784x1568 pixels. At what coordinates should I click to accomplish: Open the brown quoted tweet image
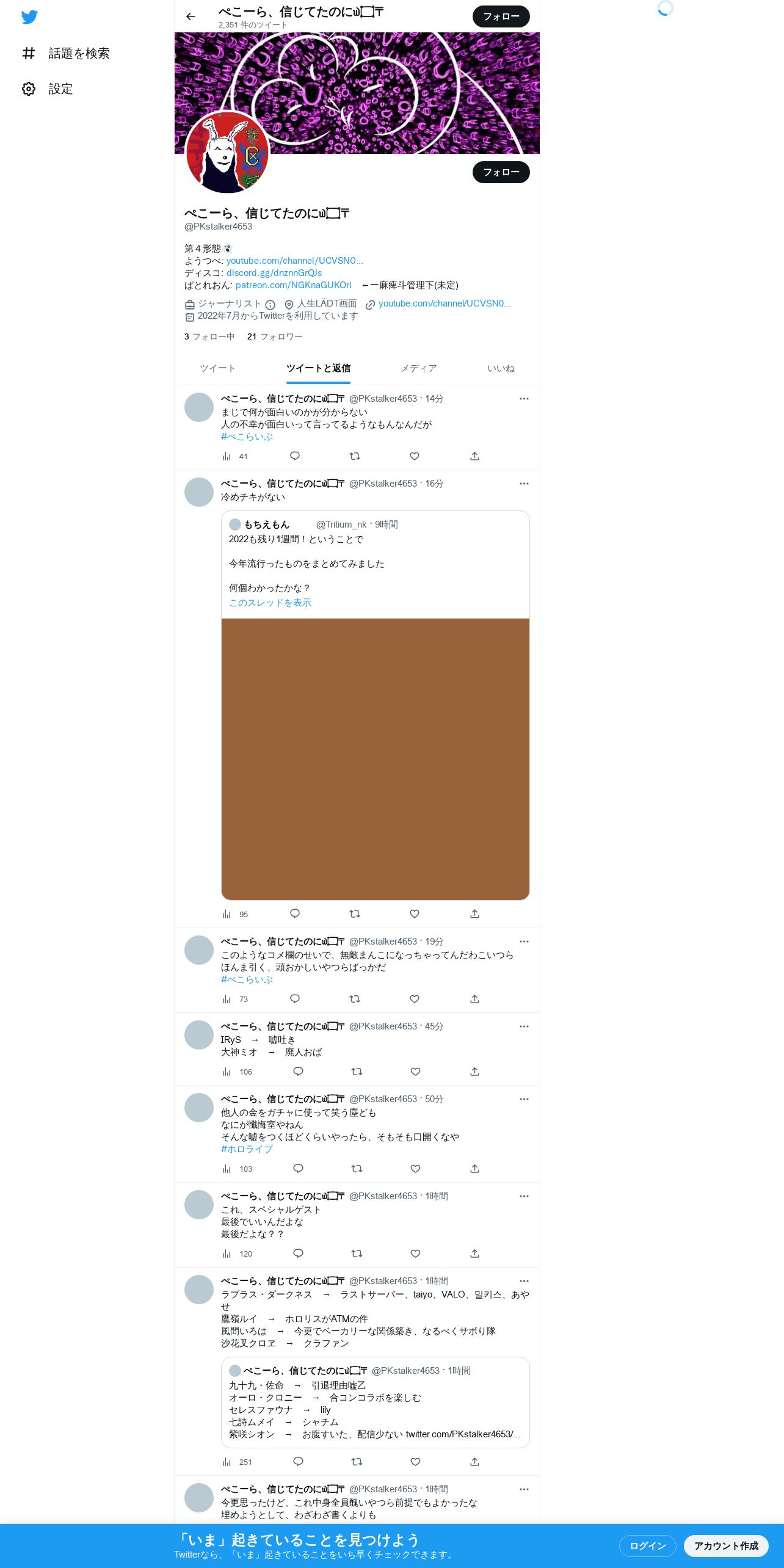coord(376,759)
